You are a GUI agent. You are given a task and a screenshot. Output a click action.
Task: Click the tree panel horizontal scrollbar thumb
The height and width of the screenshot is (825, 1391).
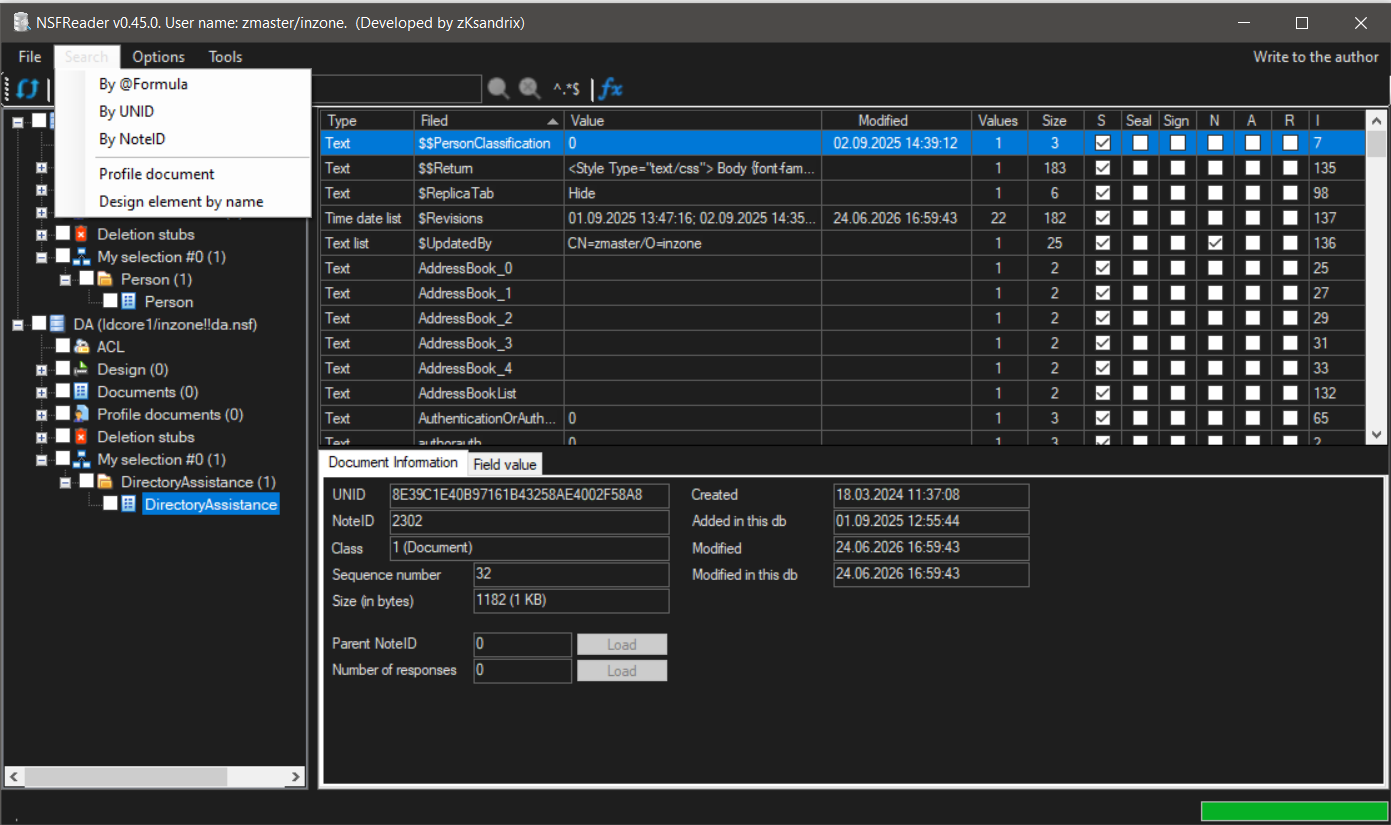pos(128,777)
